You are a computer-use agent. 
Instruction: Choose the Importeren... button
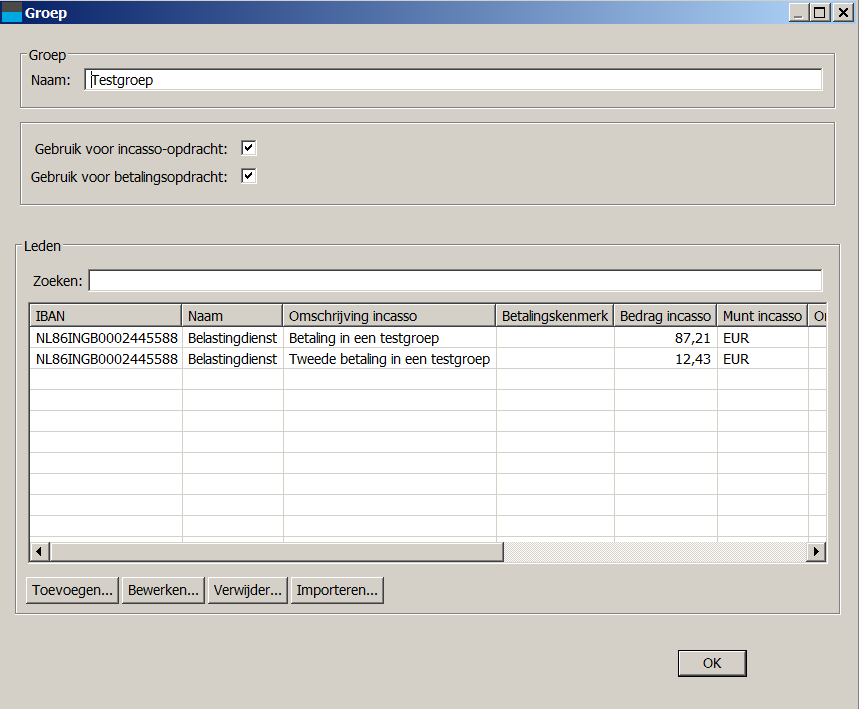pyautogui.click(x=337, y=590)
